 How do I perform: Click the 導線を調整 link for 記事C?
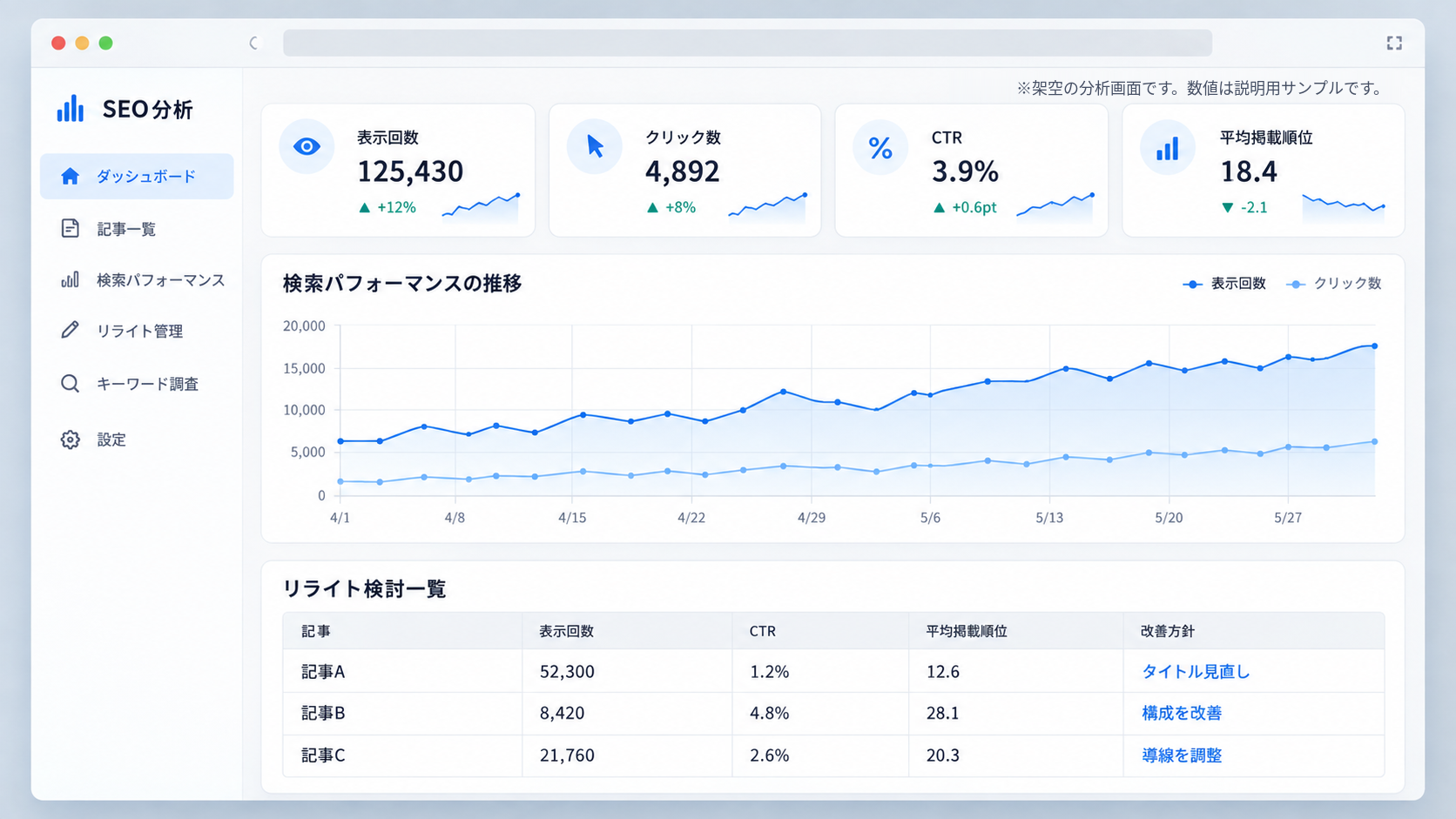pyautogui.click(x=1182, y=755)
